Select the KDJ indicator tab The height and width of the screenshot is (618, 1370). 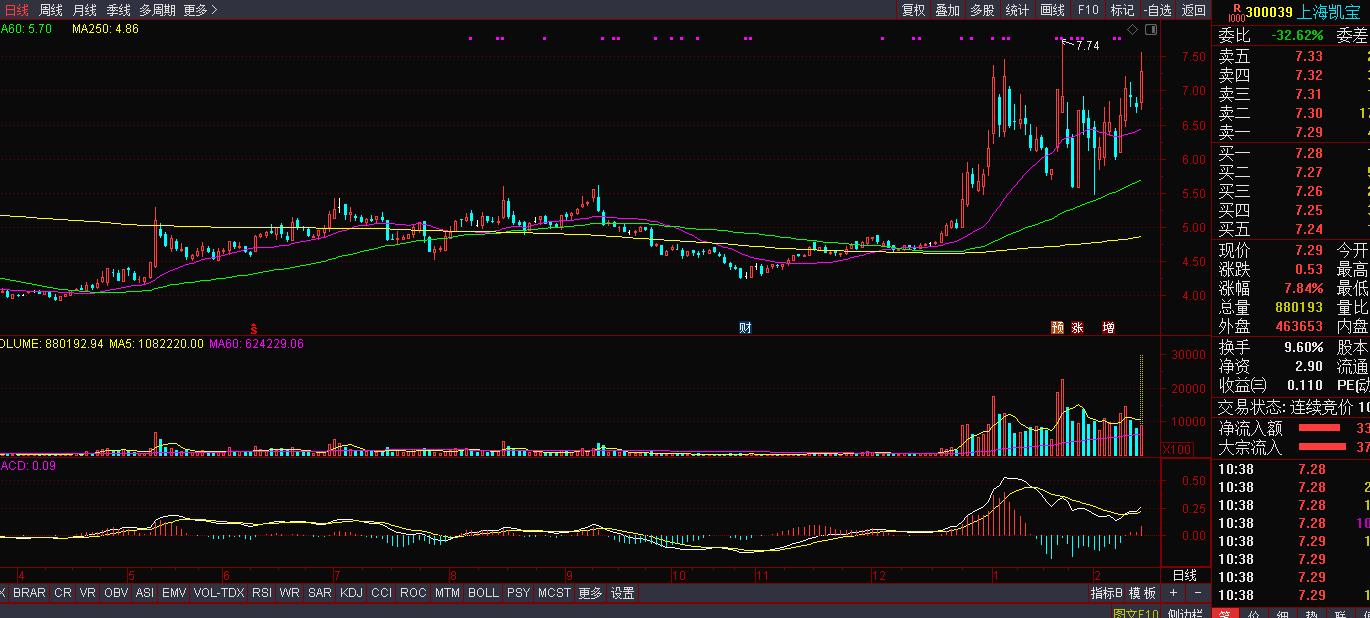[351, 593]
